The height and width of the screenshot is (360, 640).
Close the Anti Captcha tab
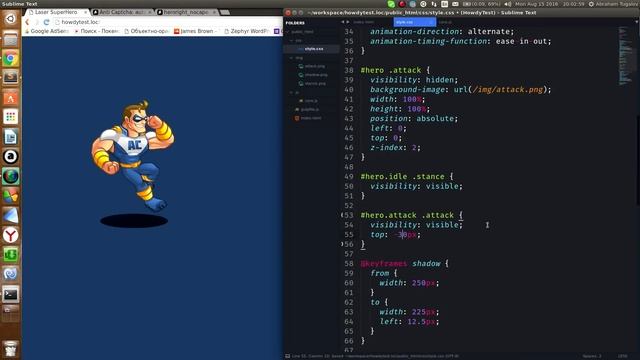click(x=150, y=12)
